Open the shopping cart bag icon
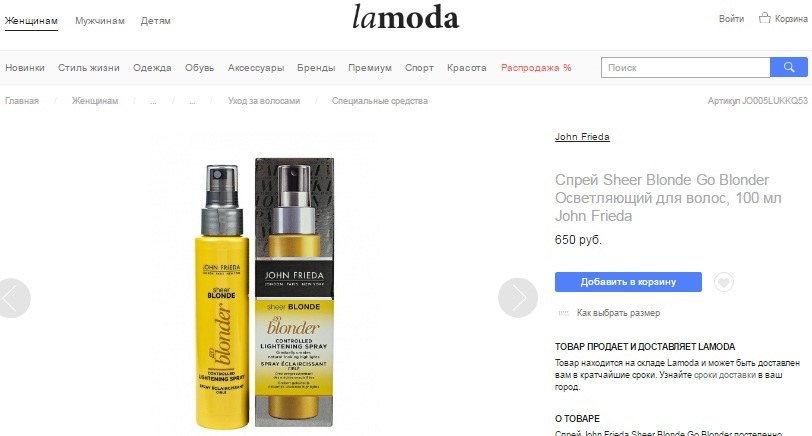 [764, 18]
